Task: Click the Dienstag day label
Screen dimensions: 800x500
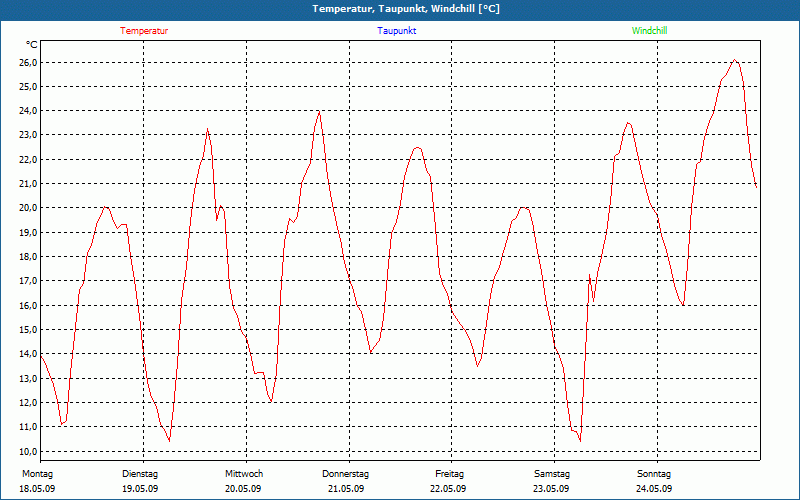Action: (x=140, y=474)
